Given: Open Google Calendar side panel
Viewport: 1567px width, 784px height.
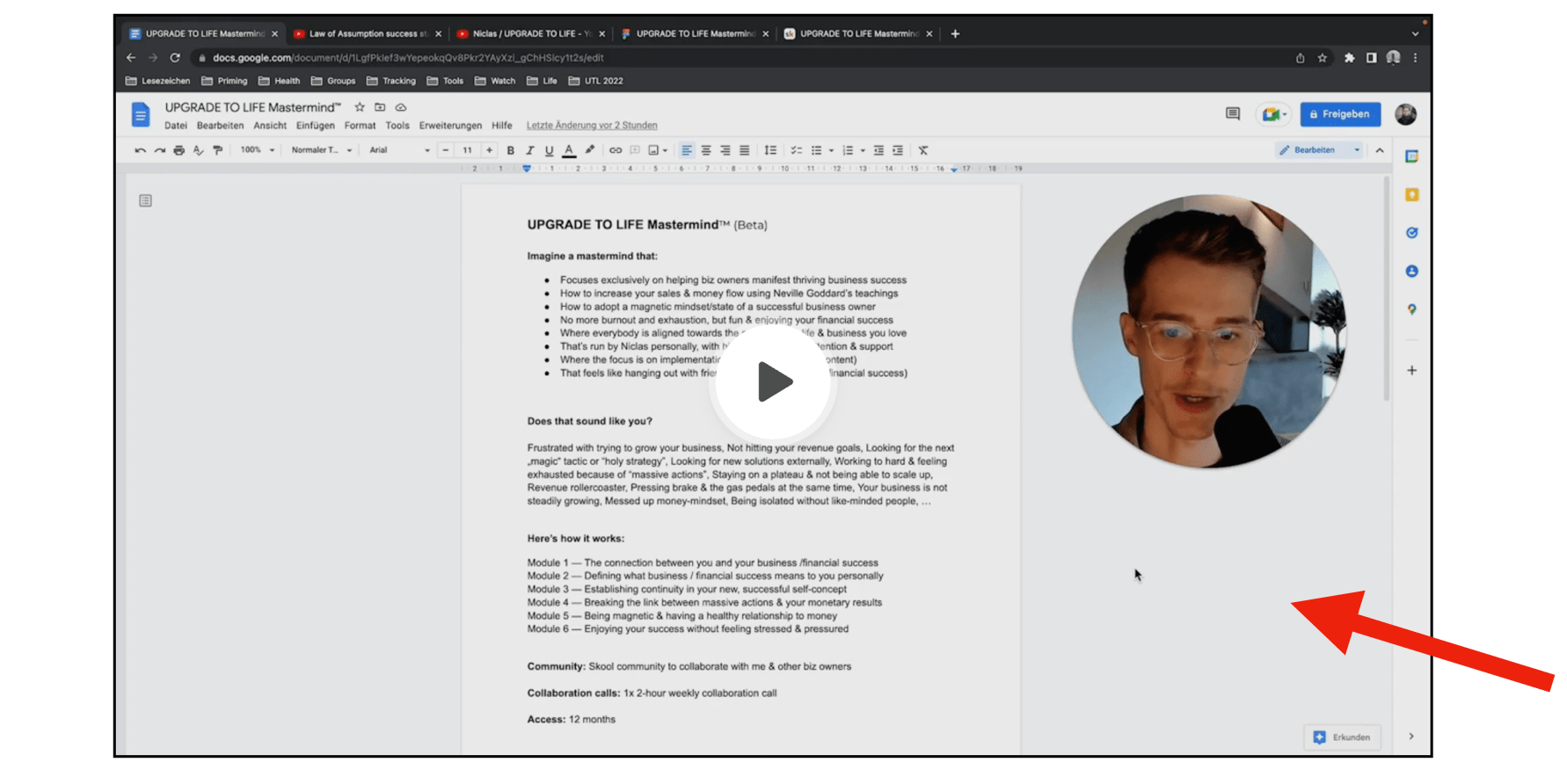Looking at the screenshot, I should click(x=1411, y=156).
